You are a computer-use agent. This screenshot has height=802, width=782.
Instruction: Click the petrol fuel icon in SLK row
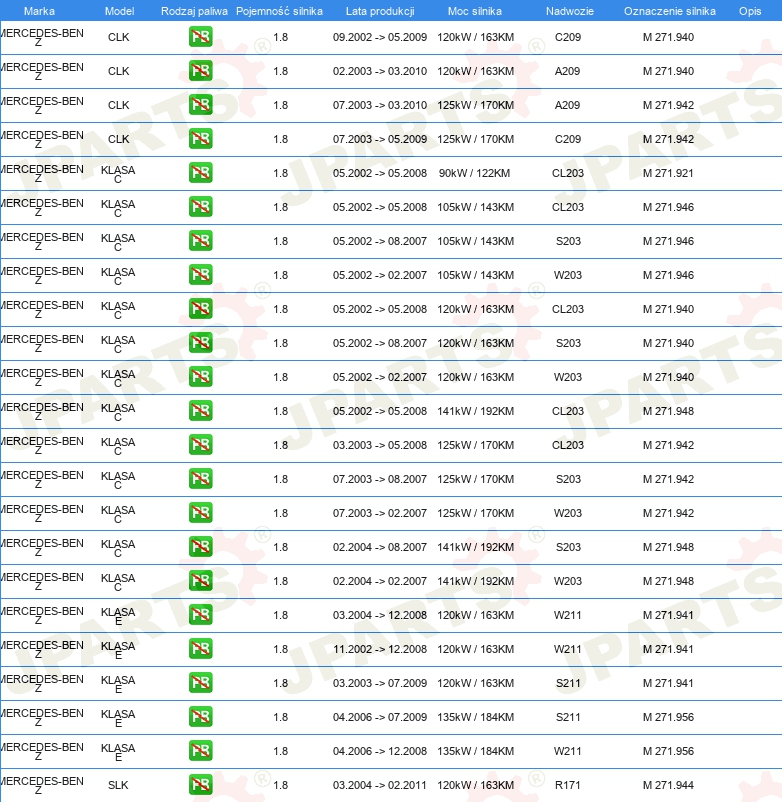click(200, 785)
